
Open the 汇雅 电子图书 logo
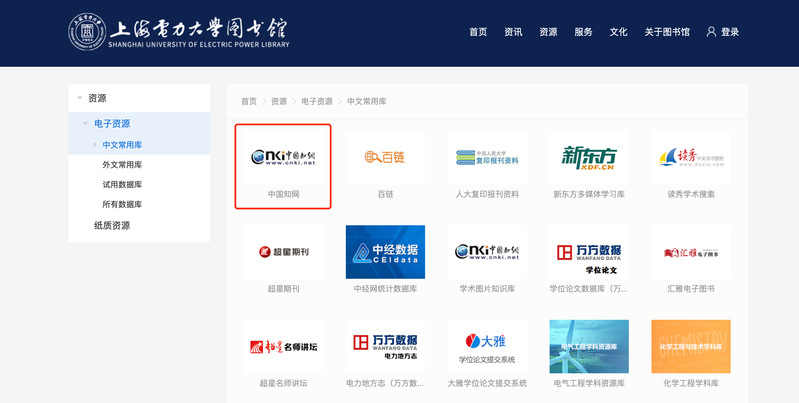pyautogui.click(x=691, y=252)
